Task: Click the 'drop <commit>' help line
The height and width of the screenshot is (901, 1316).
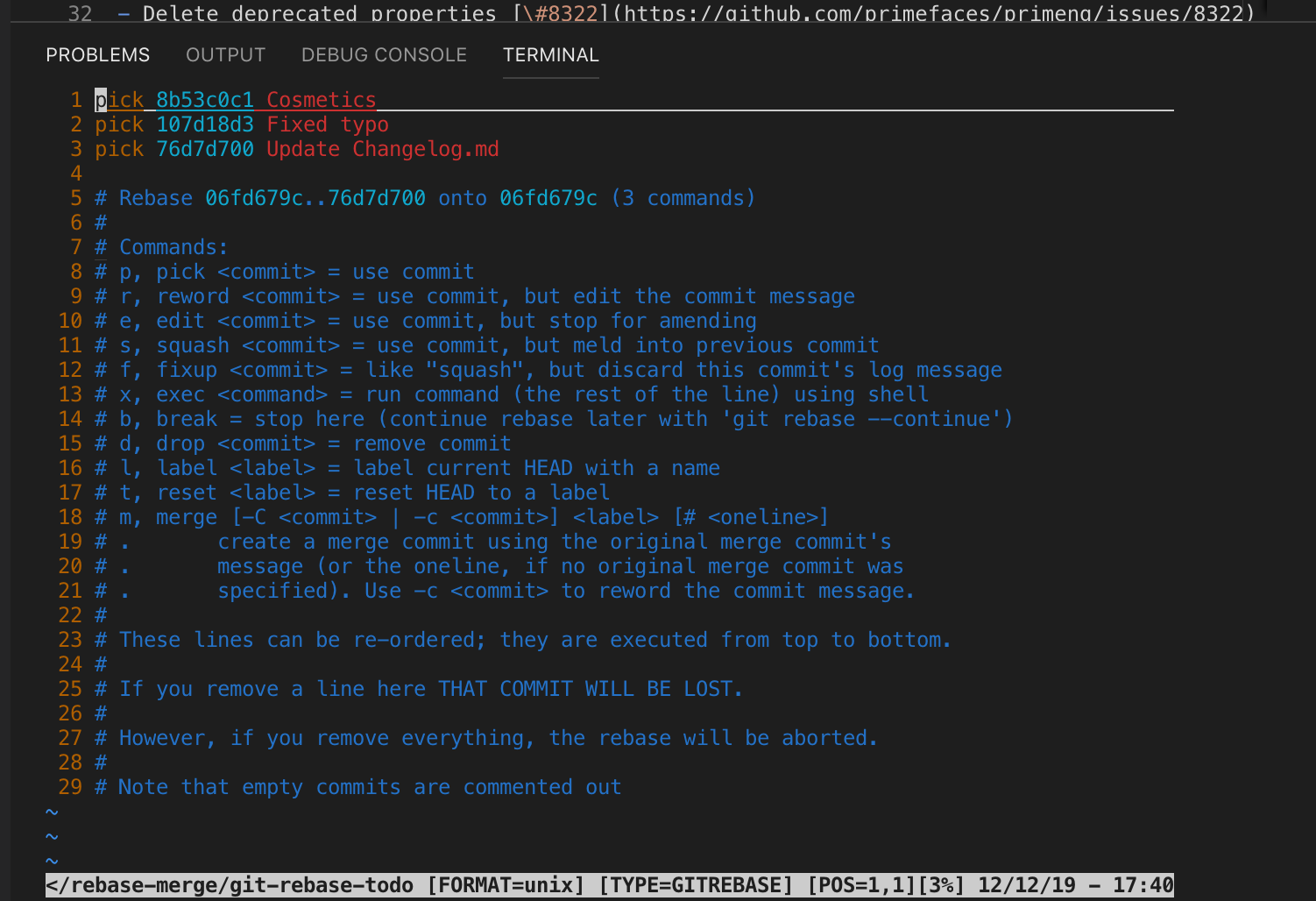Action: (x=302, y=443)
